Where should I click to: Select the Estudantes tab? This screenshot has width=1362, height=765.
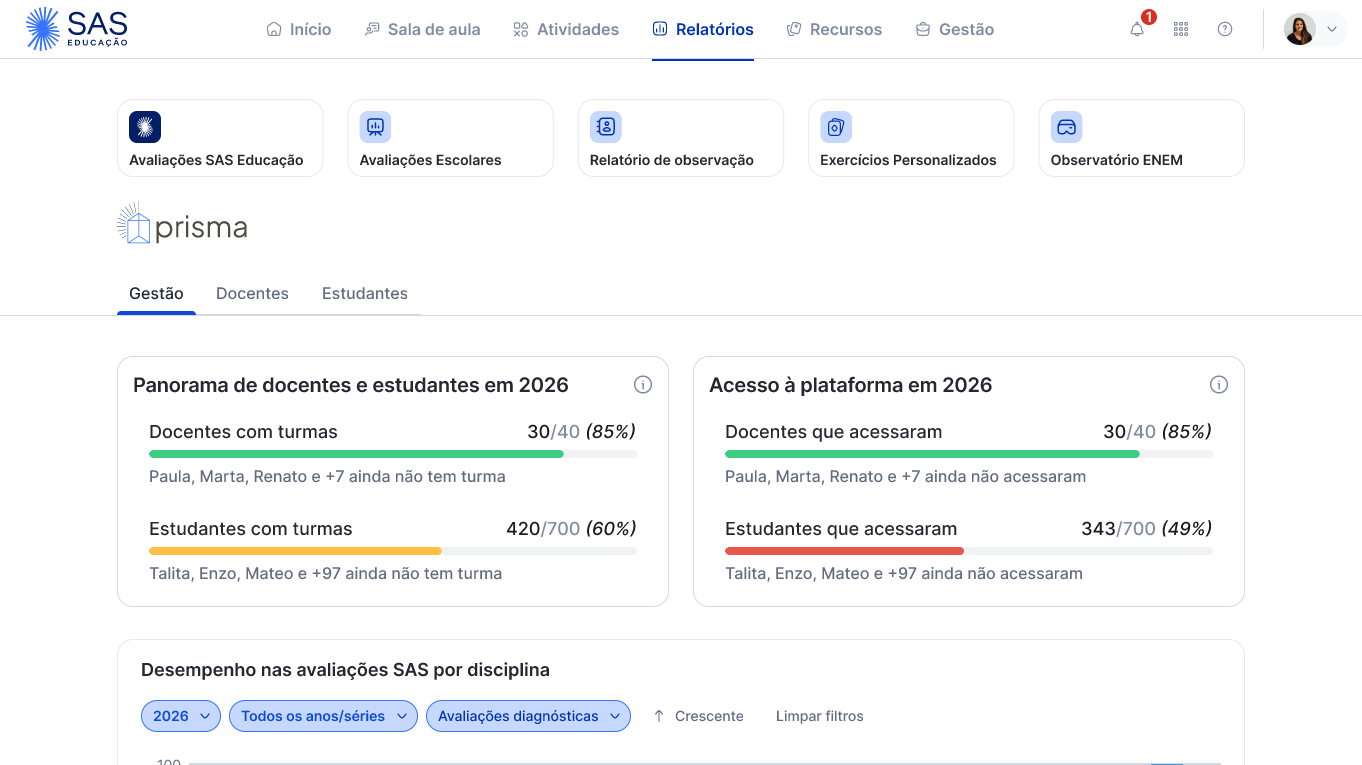point(364,293)
